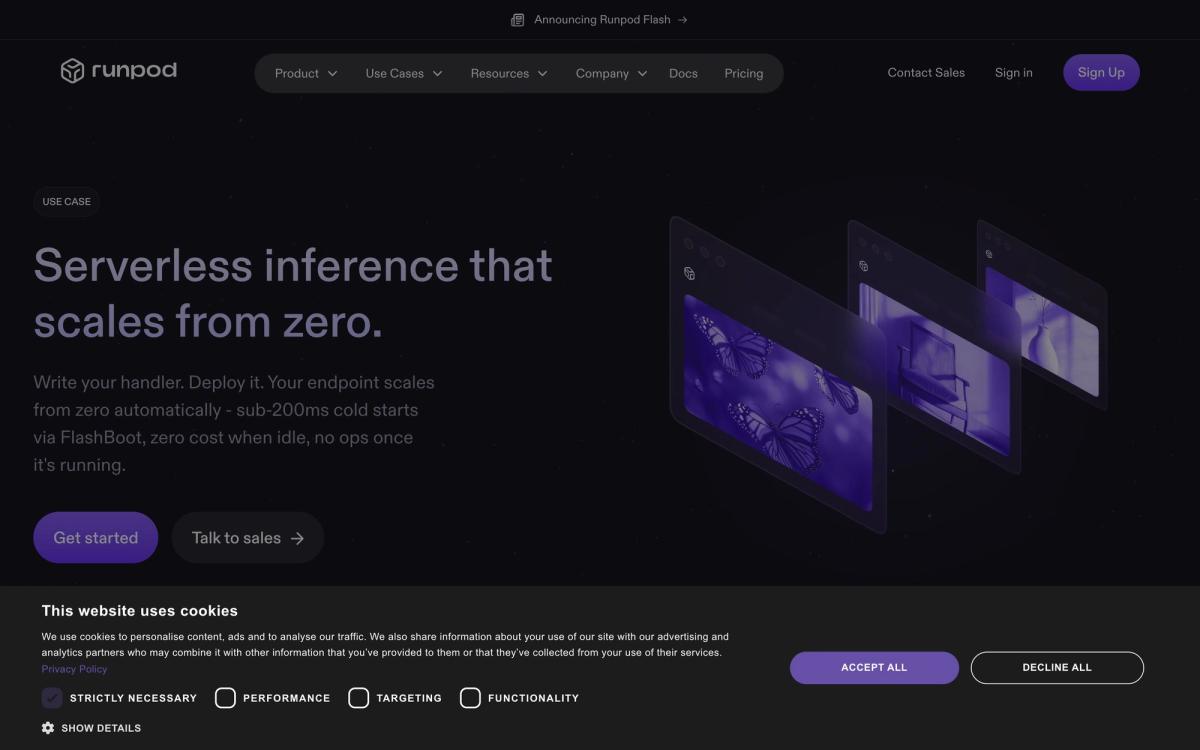Click the chair image panel
The height and width of the screenshot is (750, 1200).
point(935,368)
